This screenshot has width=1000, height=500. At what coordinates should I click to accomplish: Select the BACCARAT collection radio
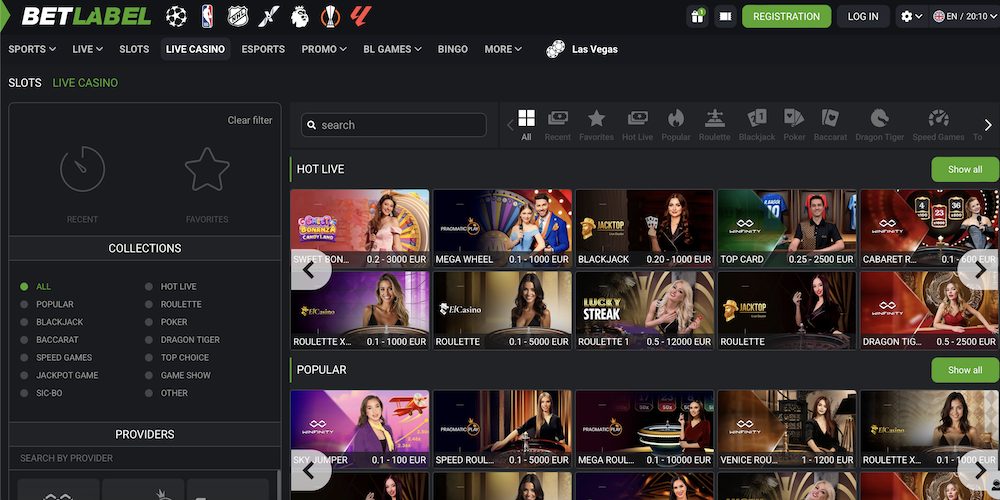pyautogui.click(x=24, y=340)
